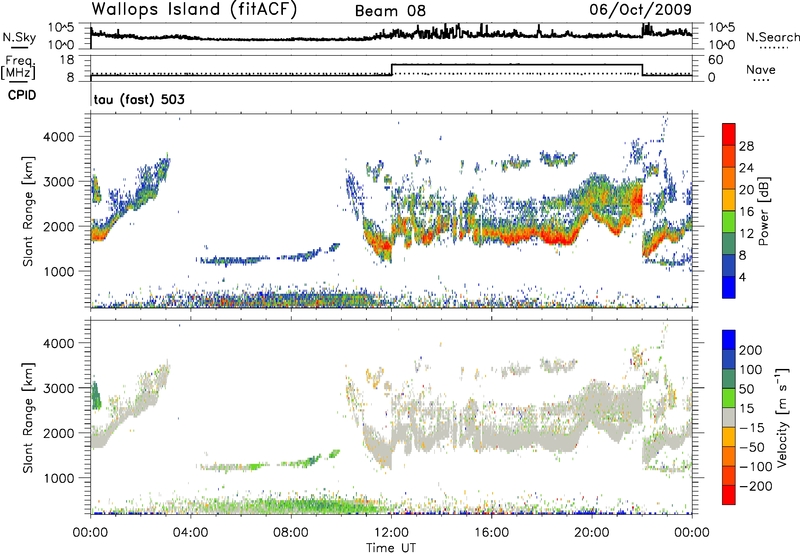This screenshot has width=800, height=554.
Task: Click the '12:00' time axis tick
Action: (x=391, y=532)
